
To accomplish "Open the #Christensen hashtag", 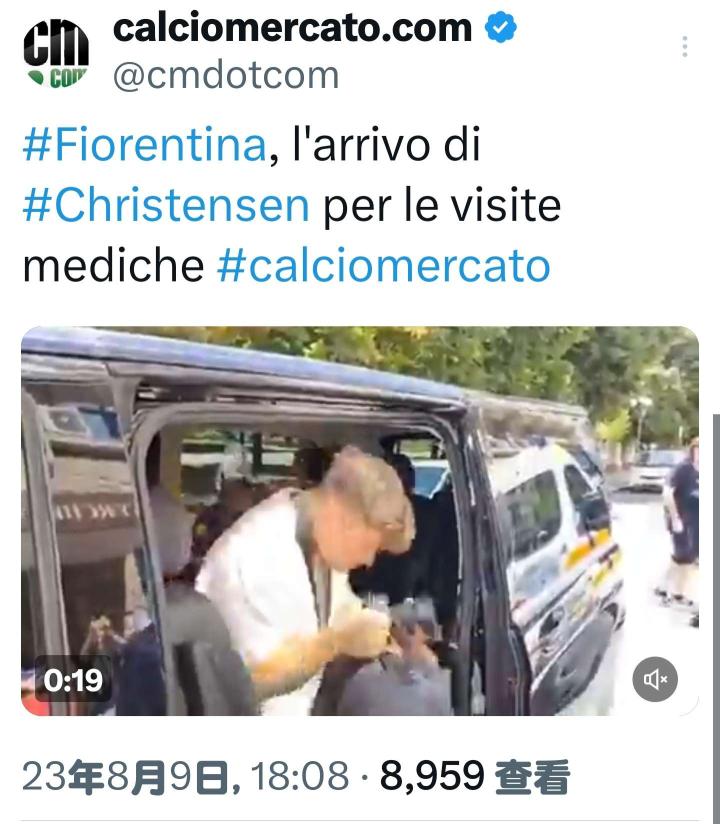I will pyautogui.click(x=166, y=205).
